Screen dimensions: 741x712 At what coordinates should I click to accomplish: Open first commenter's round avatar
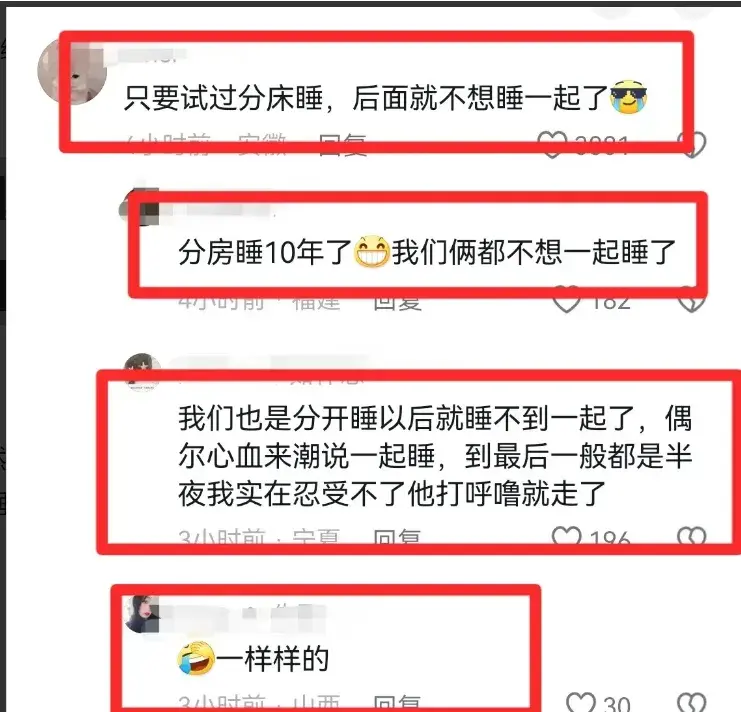click(71, 70)
